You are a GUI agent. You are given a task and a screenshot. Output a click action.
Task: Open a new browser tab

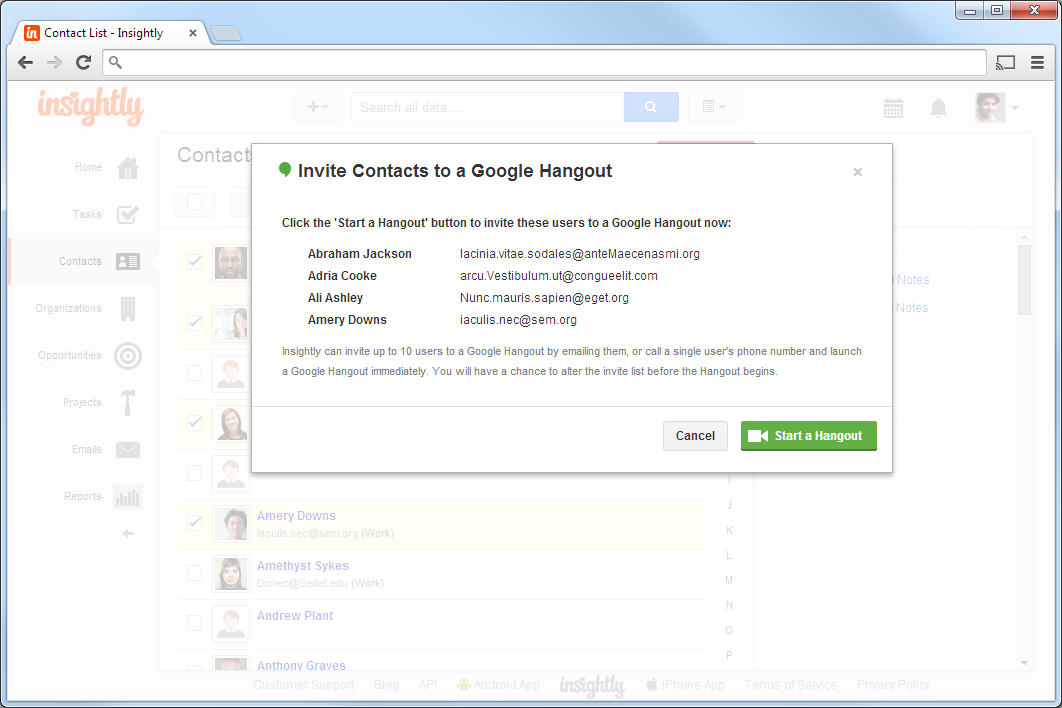[226, 33]
